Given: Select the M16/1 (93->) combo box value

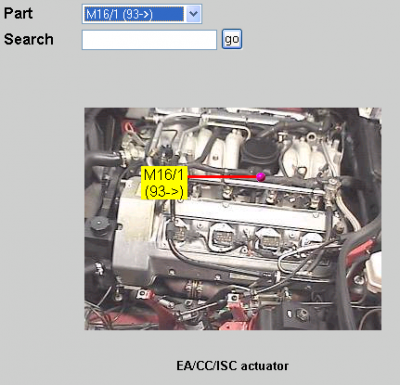Looking at the screenshot, I should coord(134,14).
